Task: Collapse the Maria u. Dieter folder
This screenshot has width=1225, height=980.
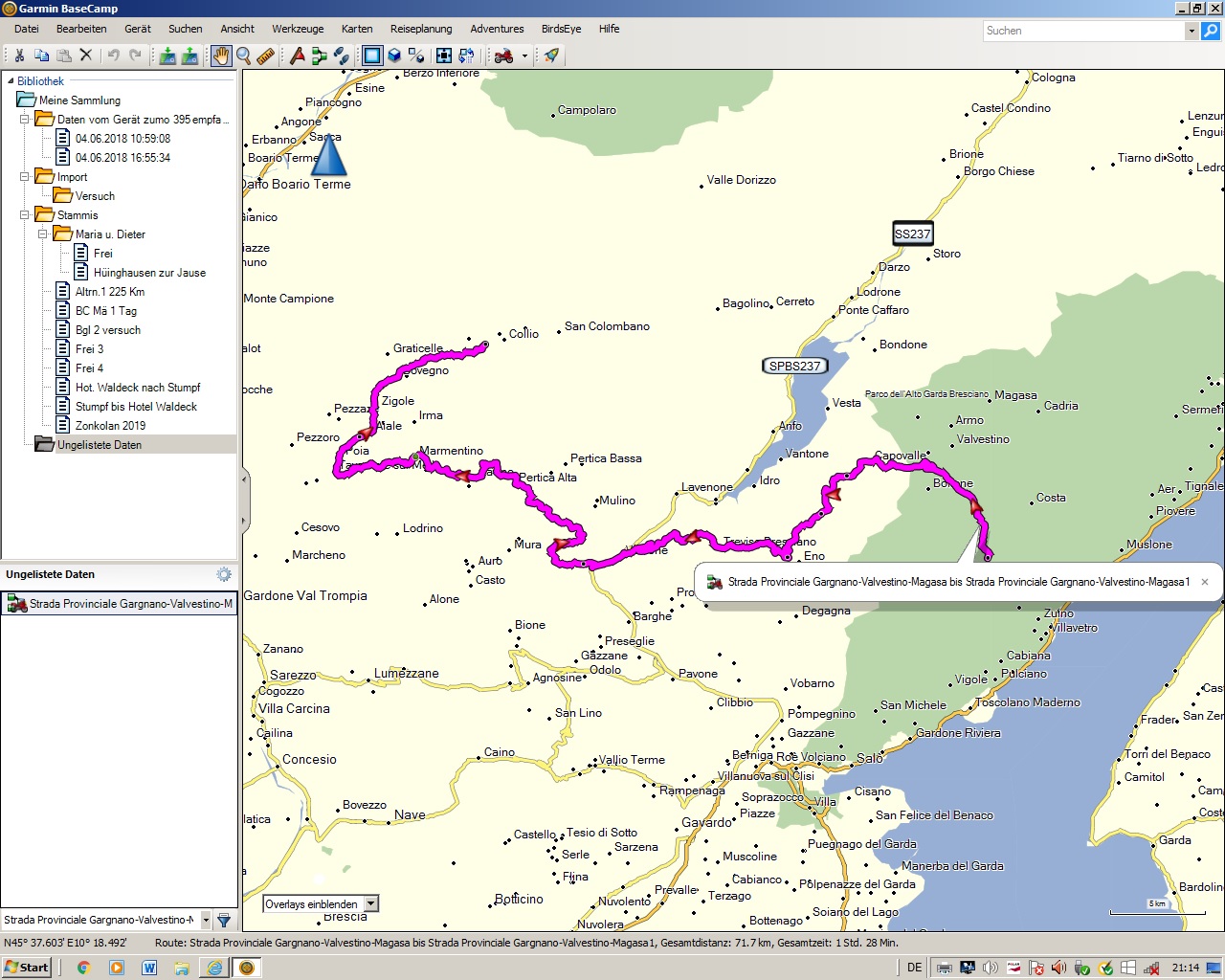Action: coord(43,234)
